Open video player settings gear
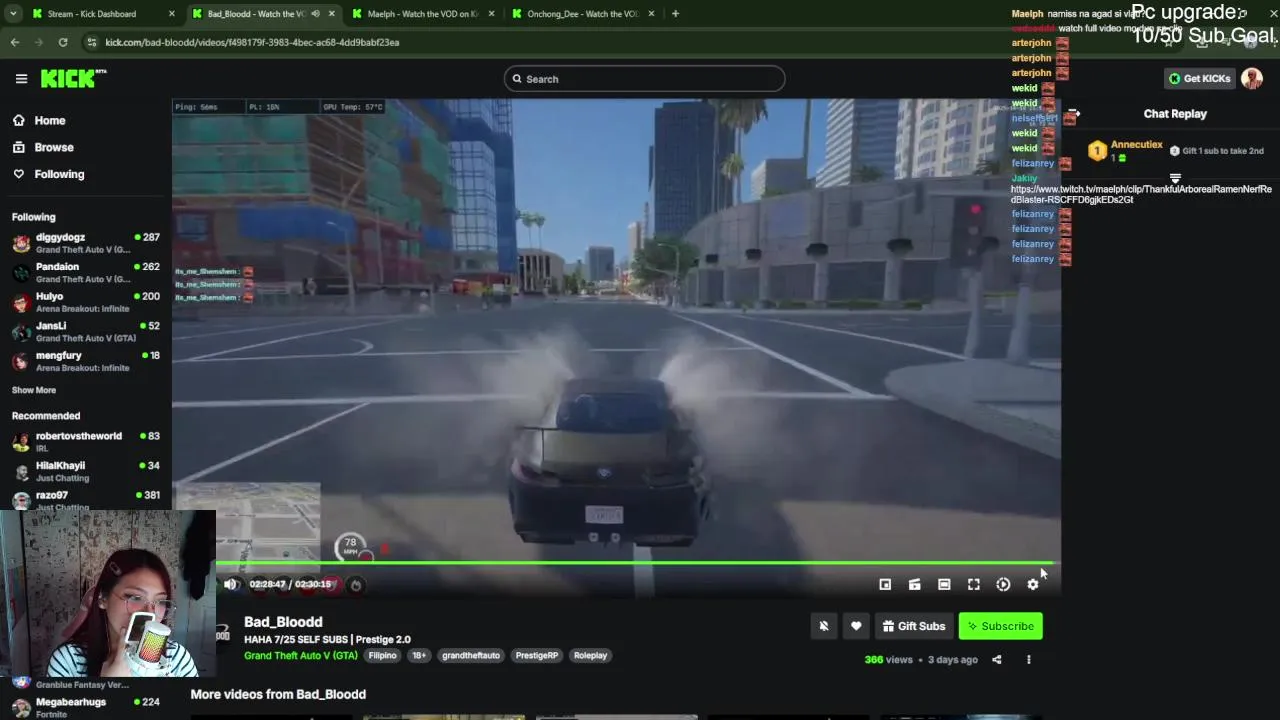Viewport: 1280px width, 720px height. pyautogui.click(x=1033, y=584)
